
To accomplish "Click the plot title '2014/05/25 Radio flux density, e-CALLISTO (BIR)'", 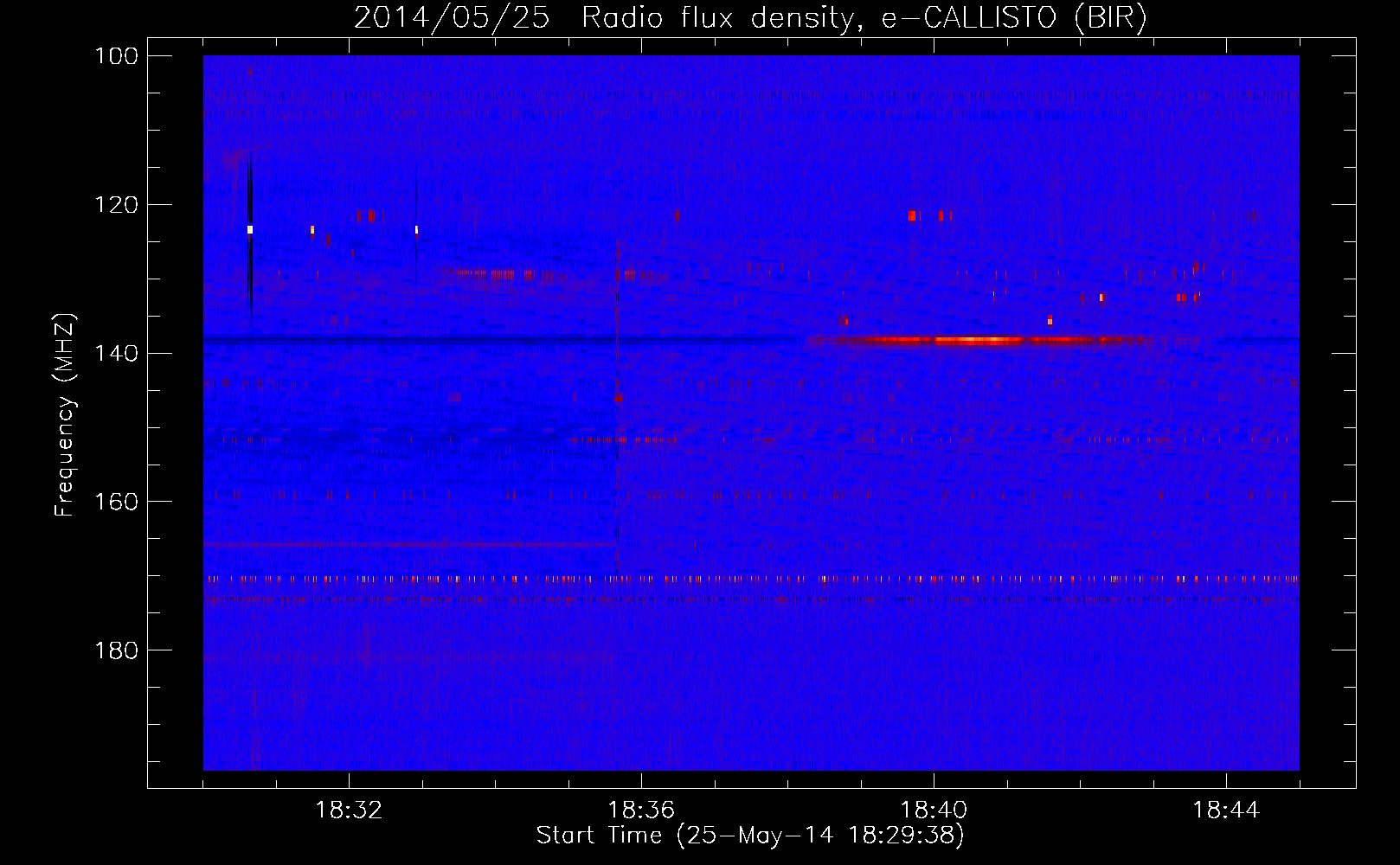I will [x=750, y=17].
